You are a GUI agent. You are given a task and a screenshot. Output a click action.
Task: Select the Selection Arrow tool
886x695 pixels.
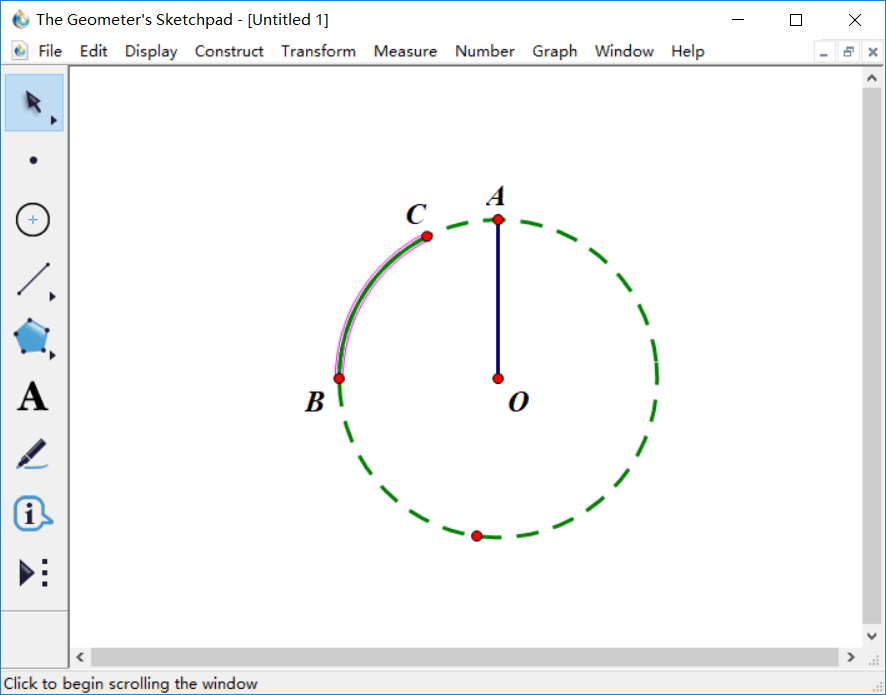click(33, 102)
